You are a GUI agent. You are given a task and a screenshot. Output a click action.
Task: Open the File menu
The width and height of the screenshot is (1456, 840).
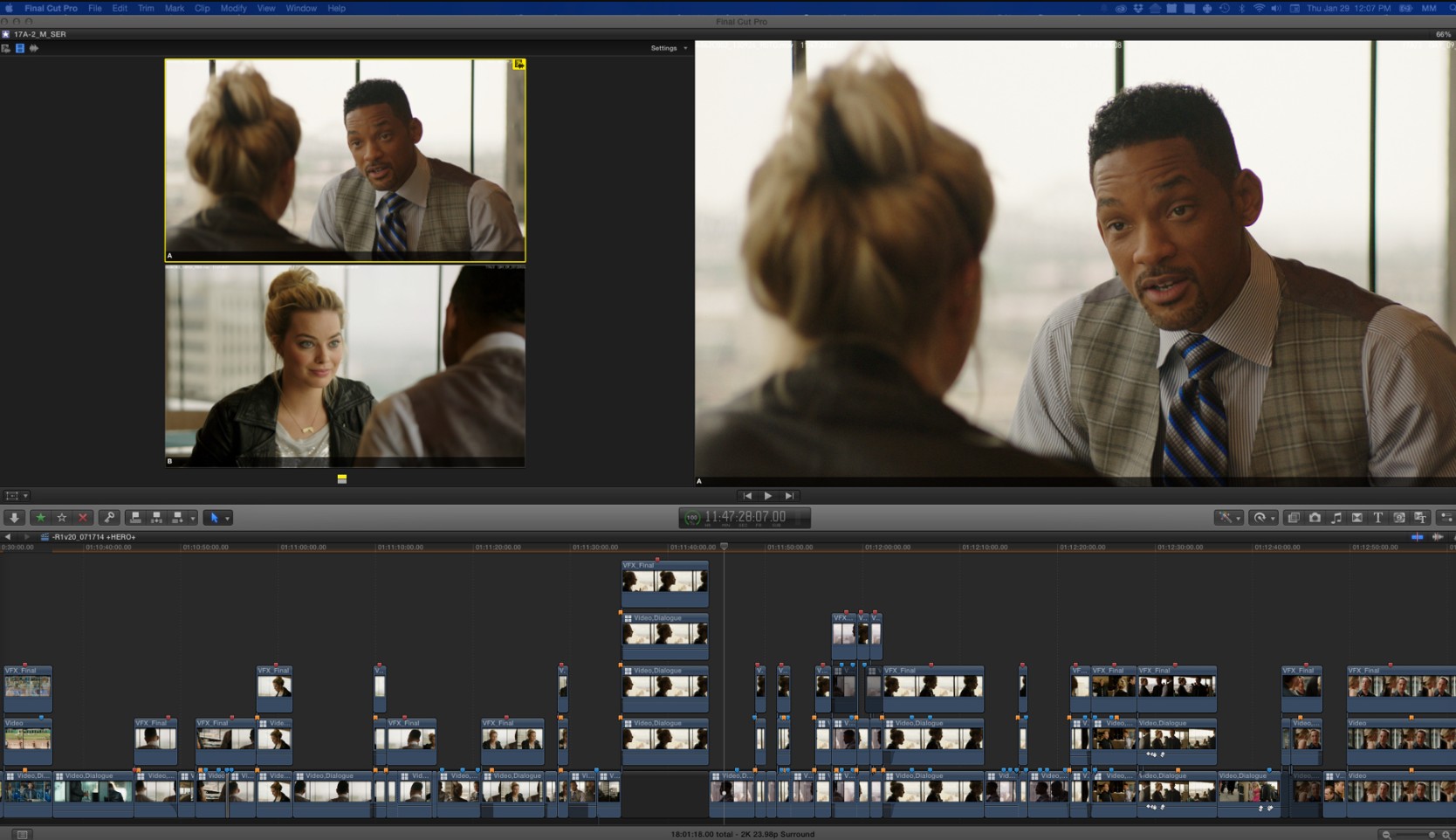point(95,8)
